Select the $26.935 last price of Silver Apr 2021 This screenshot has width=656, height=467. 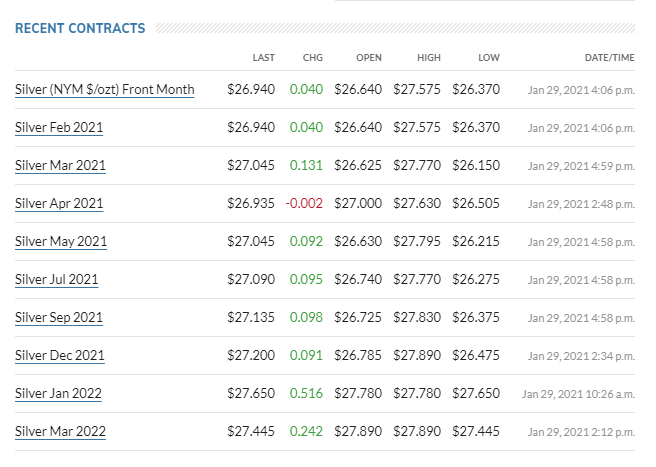tap(251, 204)
